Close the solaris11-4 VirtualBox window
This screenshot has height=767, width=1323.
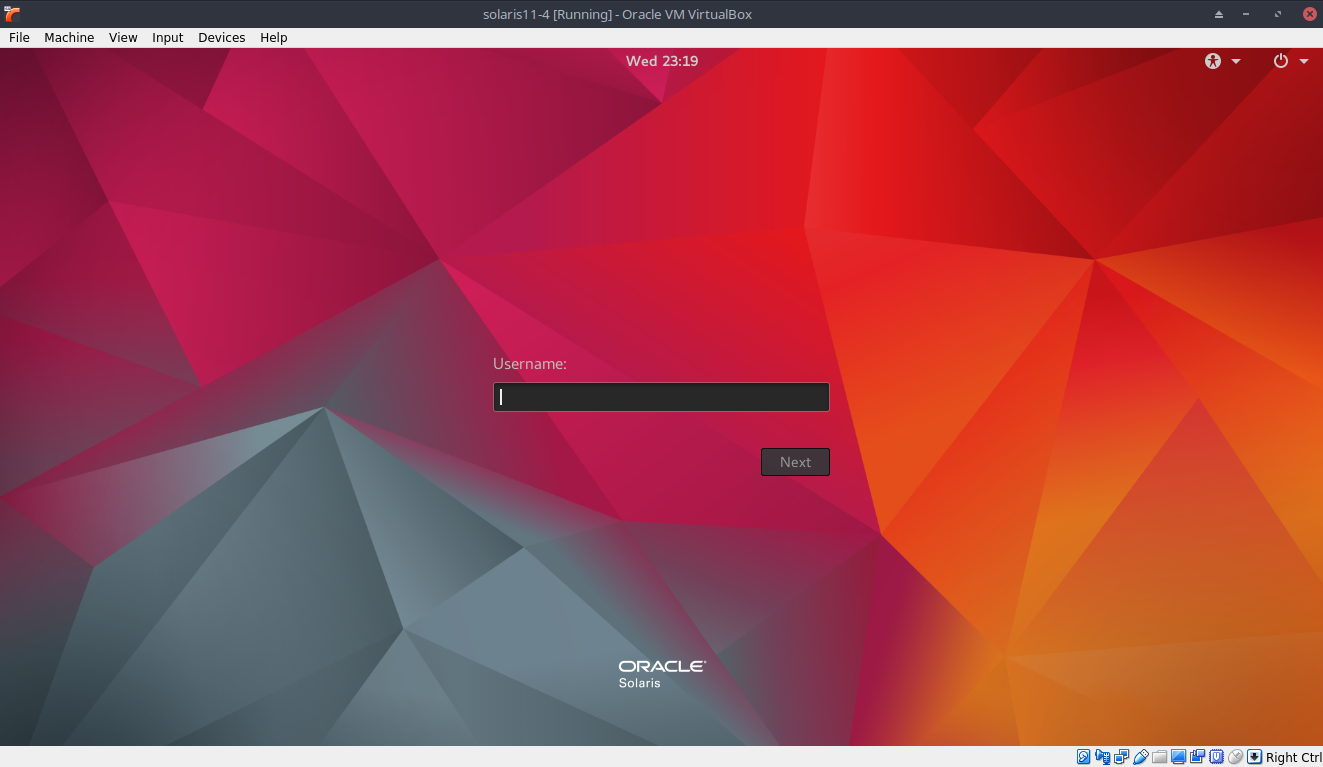tap(1308, 14)
